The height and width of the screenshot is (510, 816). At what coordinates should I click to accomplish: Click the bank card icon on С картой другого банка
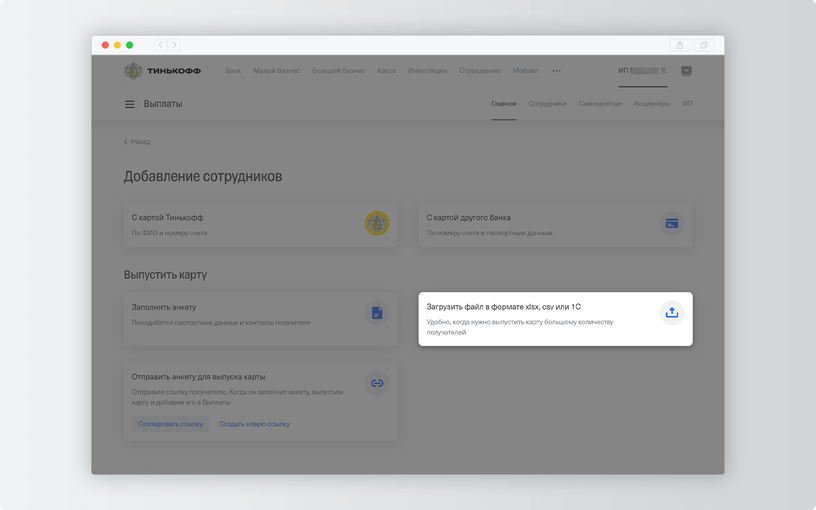[672, 223]
